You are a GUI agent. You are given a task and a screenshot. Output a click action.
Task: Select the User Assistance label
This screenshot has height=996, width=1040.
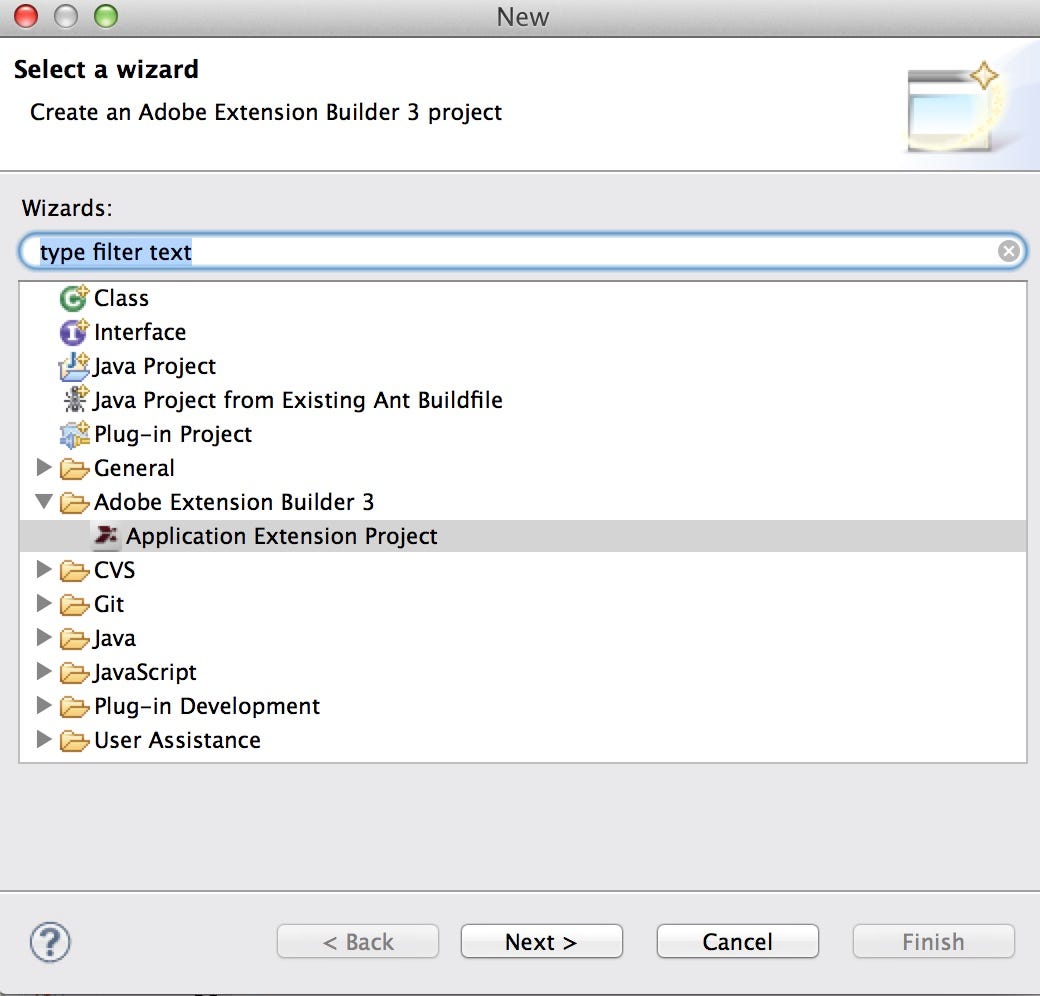(x=178, y=740)
